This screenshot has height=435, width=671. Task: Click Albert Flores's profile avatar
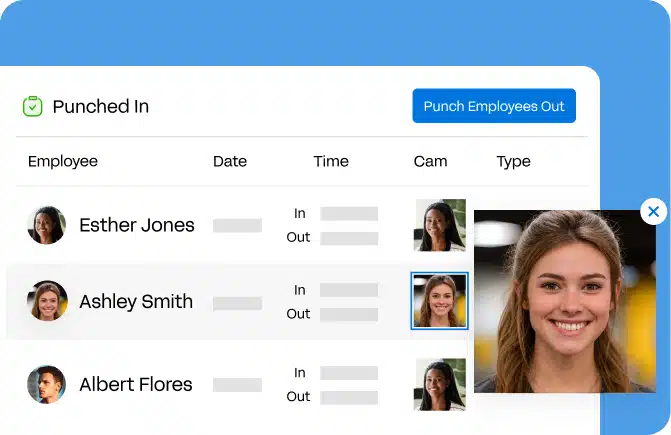(46, 384)
